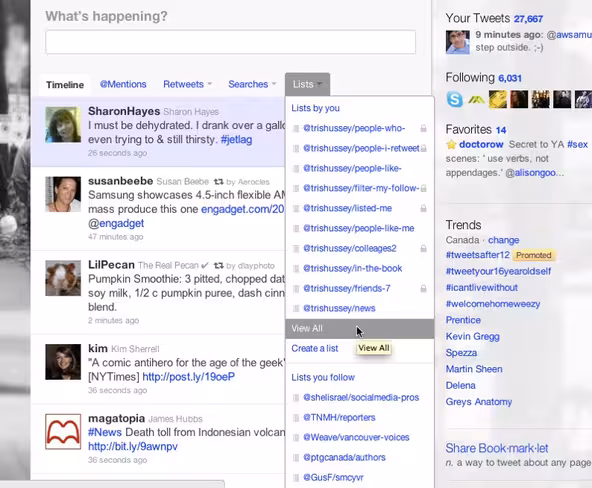This screenshot has height=488, width=592.
Task: Choose Create a list option
Action: [315, 348]
